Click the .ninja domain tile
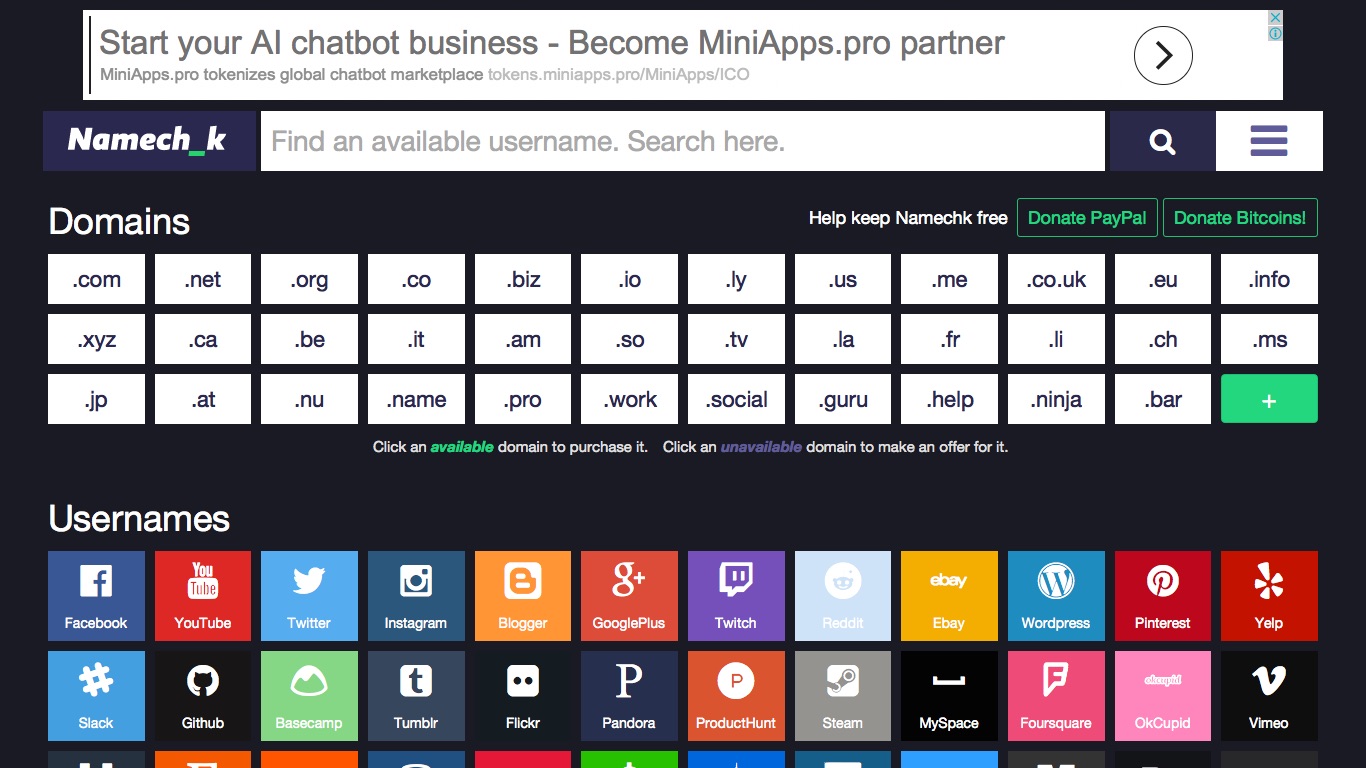 (x=1056, y=400)
